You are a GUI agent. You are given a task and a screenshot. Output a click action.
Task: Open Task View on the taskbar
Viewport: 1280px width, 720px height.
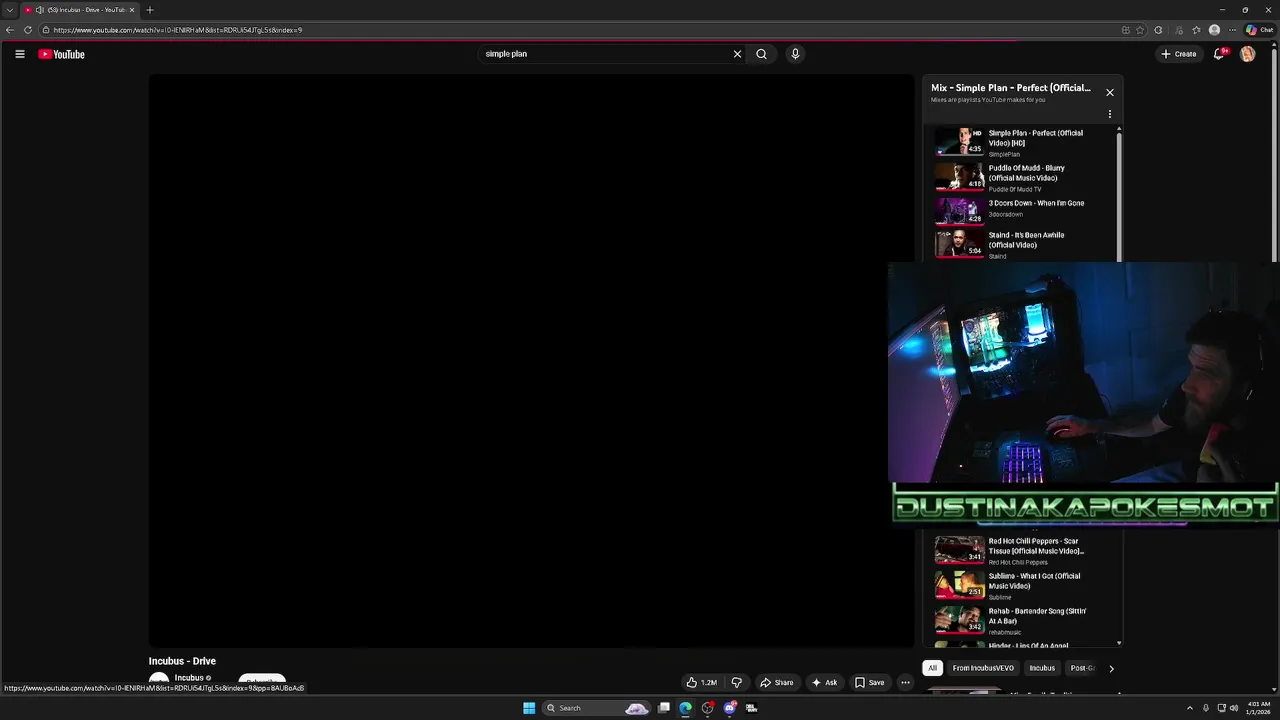point(663,708)
